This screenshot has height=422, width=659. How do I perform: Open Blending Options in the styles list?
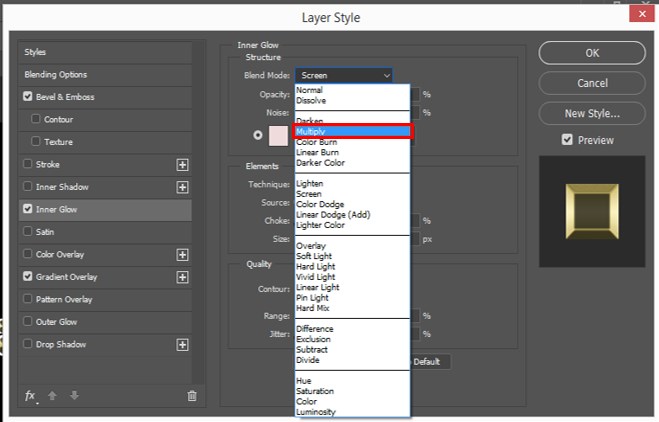pyautogui.click(x=56, y=75)
